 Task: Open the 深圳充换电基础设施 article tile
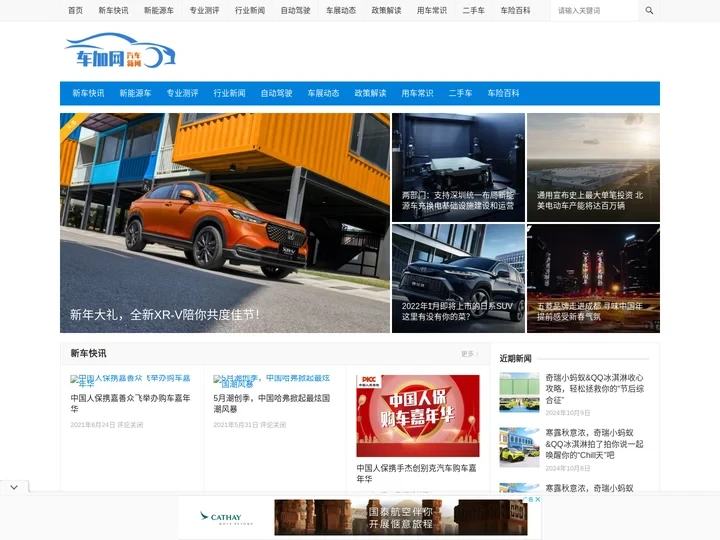[458, 168]
